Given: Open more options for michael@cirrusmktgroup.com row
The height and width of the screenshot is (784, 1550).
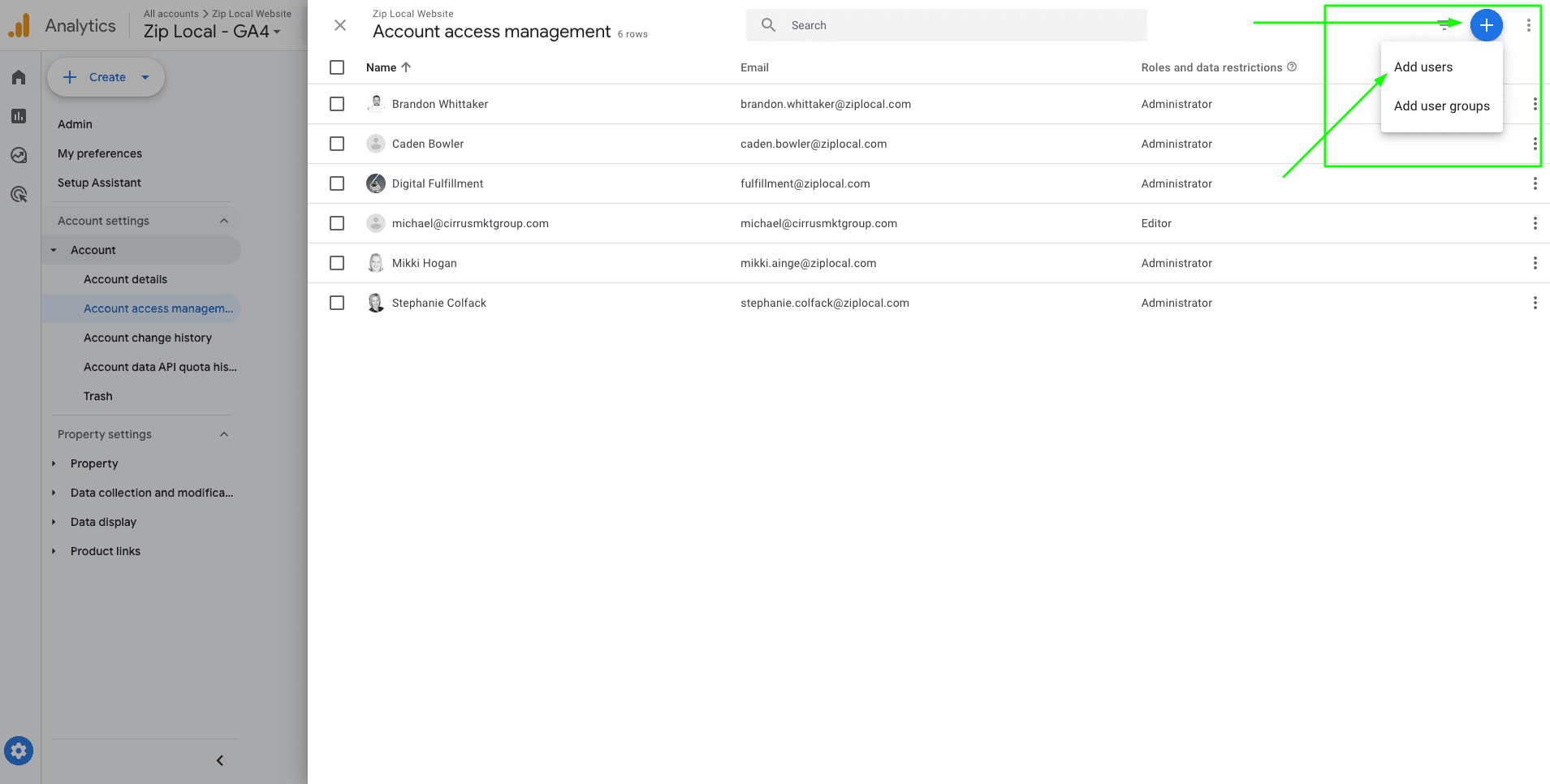Looking at the screenshot, I should click(1535, 223).
